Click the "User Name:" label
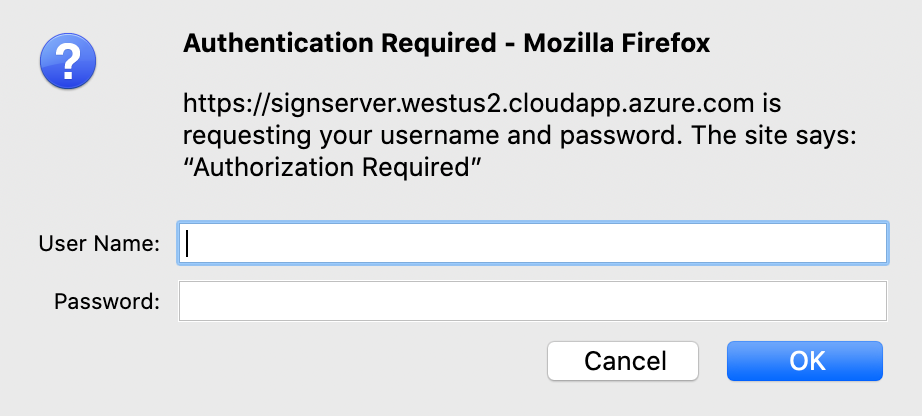 (x=99, y=243)
